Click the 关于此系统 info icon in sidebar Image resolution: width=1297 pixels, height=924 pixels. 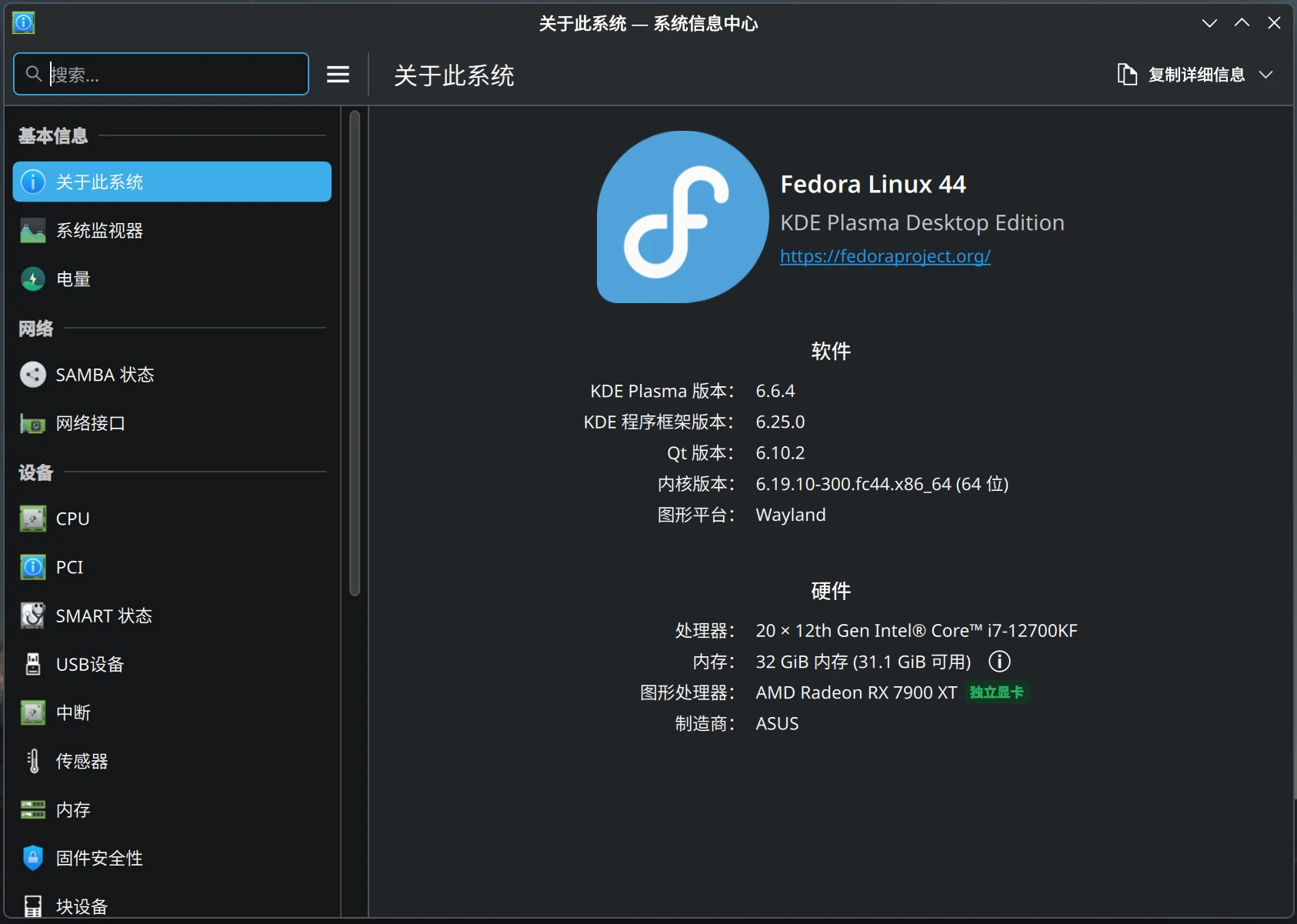click(32, 182)
